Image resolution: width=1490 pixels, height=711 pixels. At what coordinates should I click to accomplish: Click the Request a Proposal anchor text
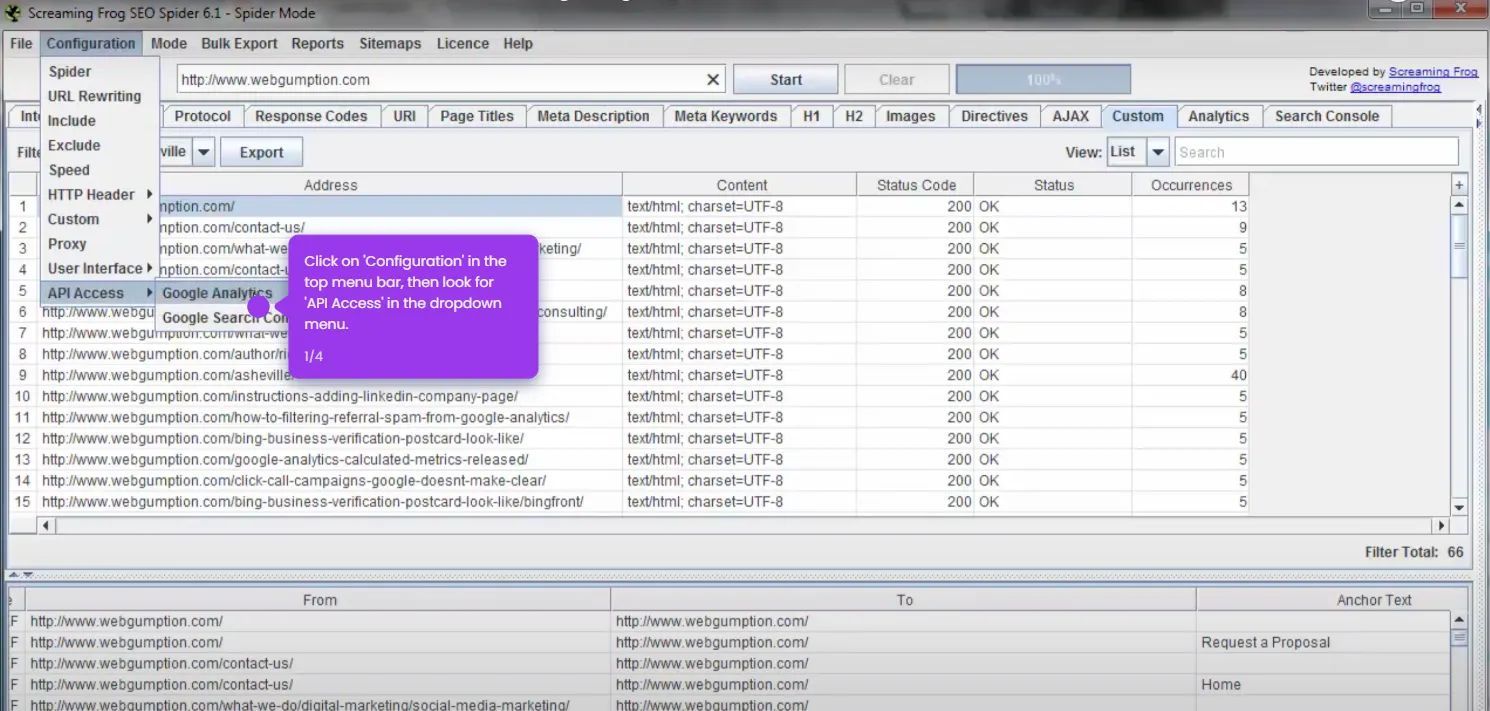(1265, 643)
